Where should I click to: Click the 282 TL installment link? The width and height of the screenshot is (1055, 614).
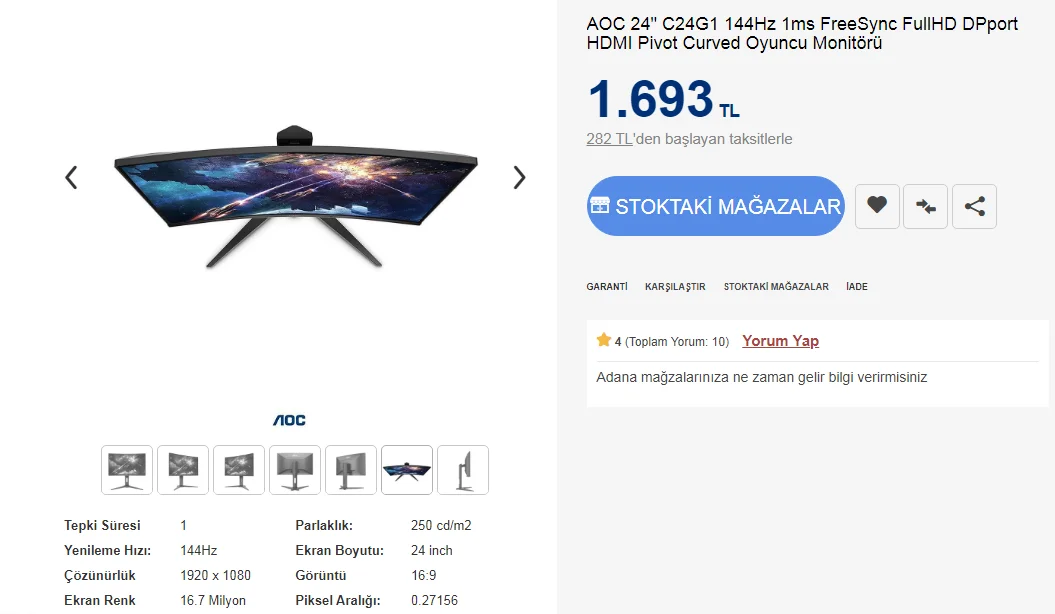[x=609, y=139]
